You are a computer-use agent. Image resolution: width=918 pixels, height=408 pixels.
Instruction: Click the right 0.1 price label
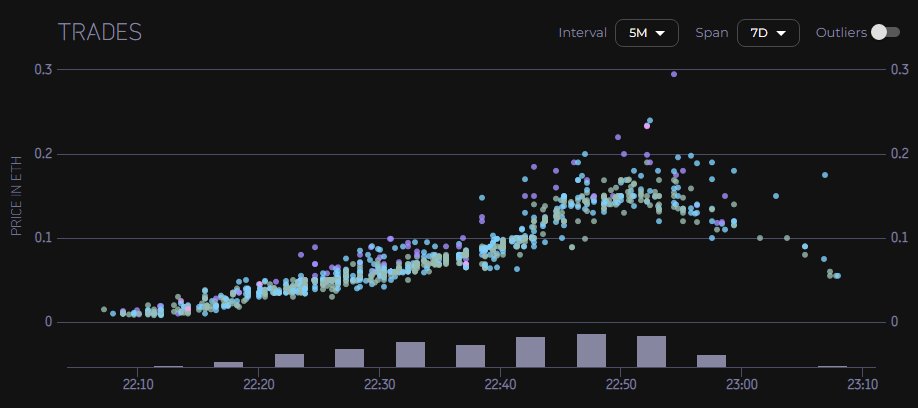(898, 238)
